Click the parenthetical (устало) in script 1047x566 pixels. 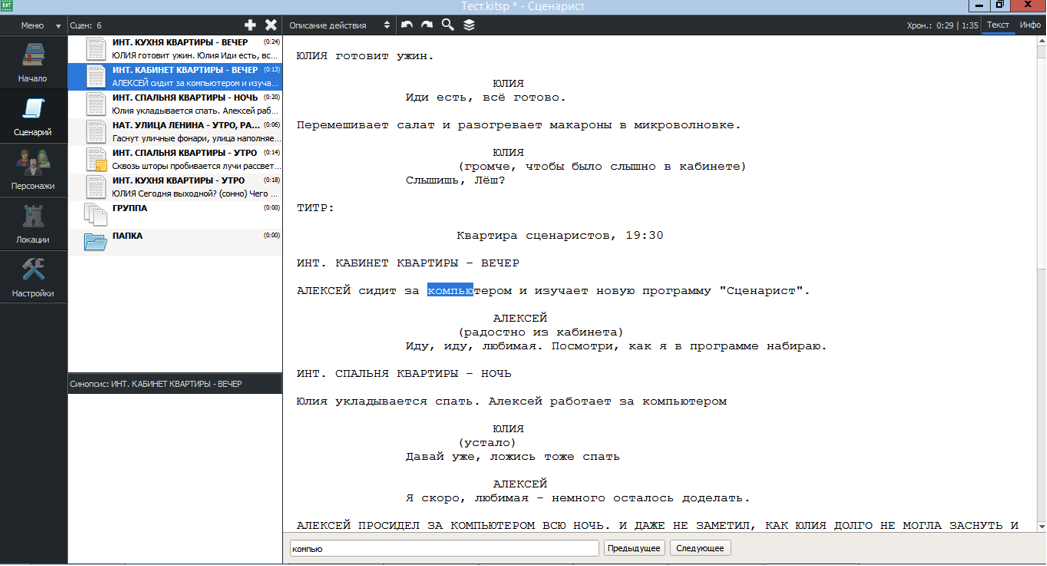pos(487,443)
